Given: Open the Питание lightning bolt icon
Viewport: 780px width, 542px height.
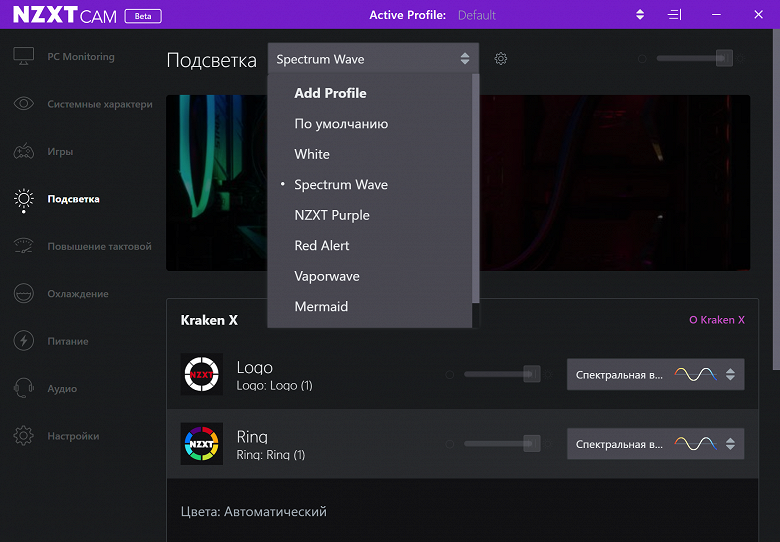Looking at the screenshot, I should pos(24,341).
